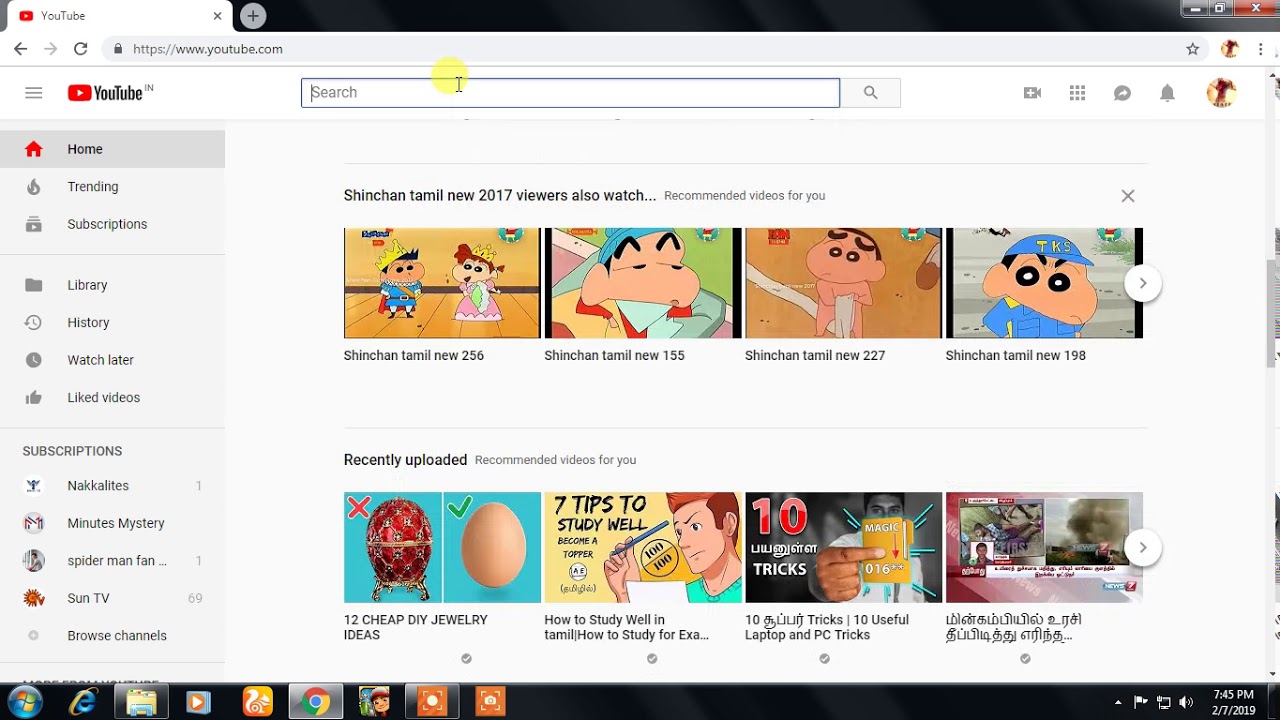Viewport: 1280px width, 720px height.
Task: Click the title How to Study Well in tamil
Action: point(626,627)
